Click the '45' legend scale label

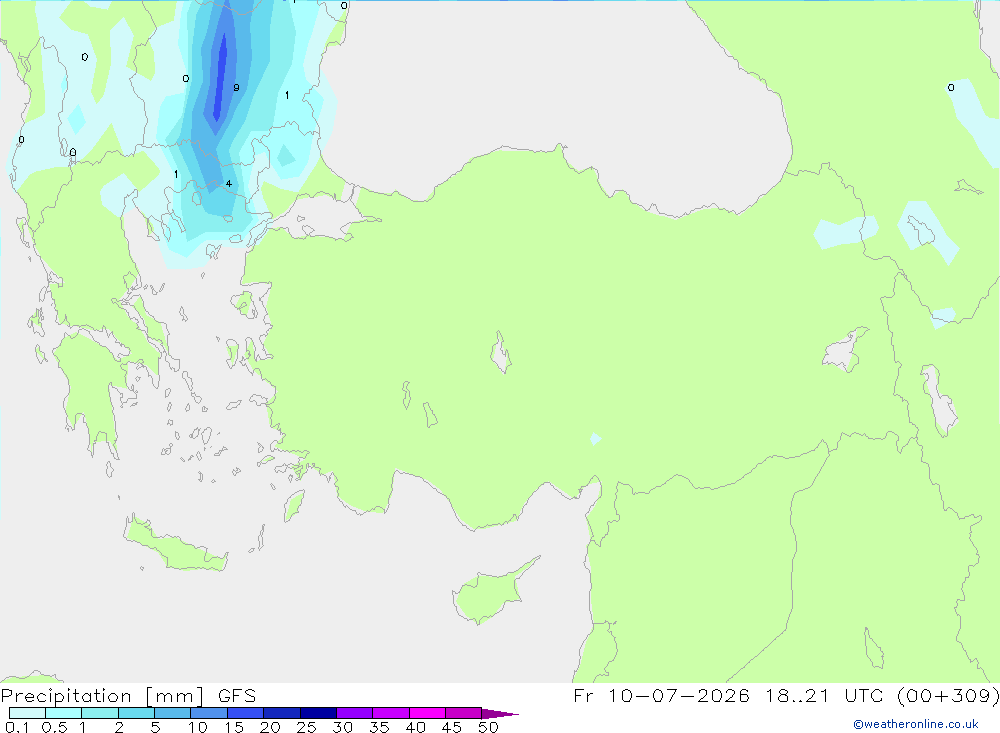[x=452, y=727]
